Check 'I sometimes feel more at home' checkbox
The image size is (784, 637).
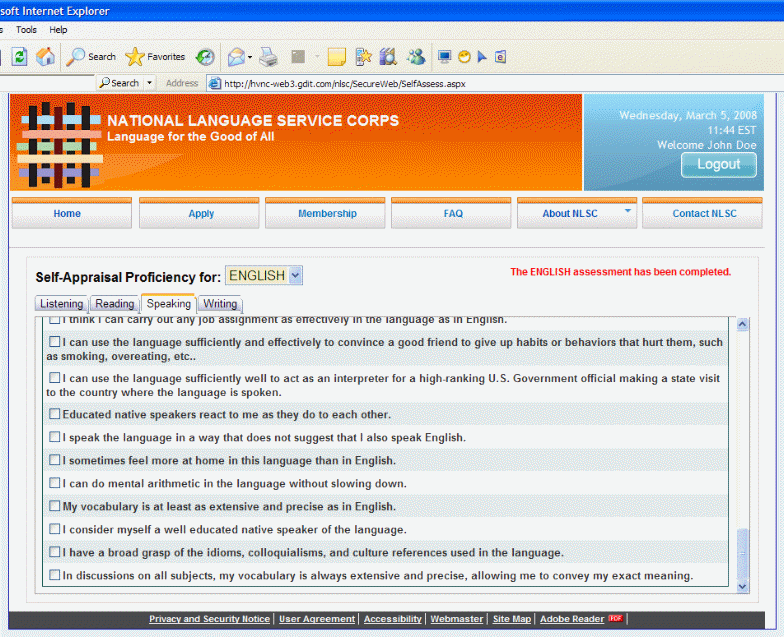click(x=55, y=461)
